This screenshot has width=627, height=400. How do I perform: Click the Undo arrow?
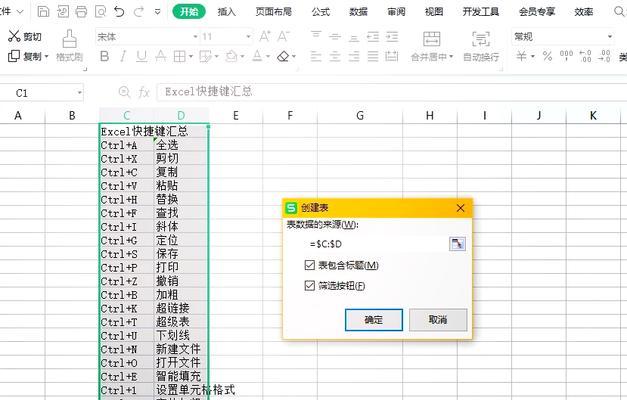click(119, 12)
